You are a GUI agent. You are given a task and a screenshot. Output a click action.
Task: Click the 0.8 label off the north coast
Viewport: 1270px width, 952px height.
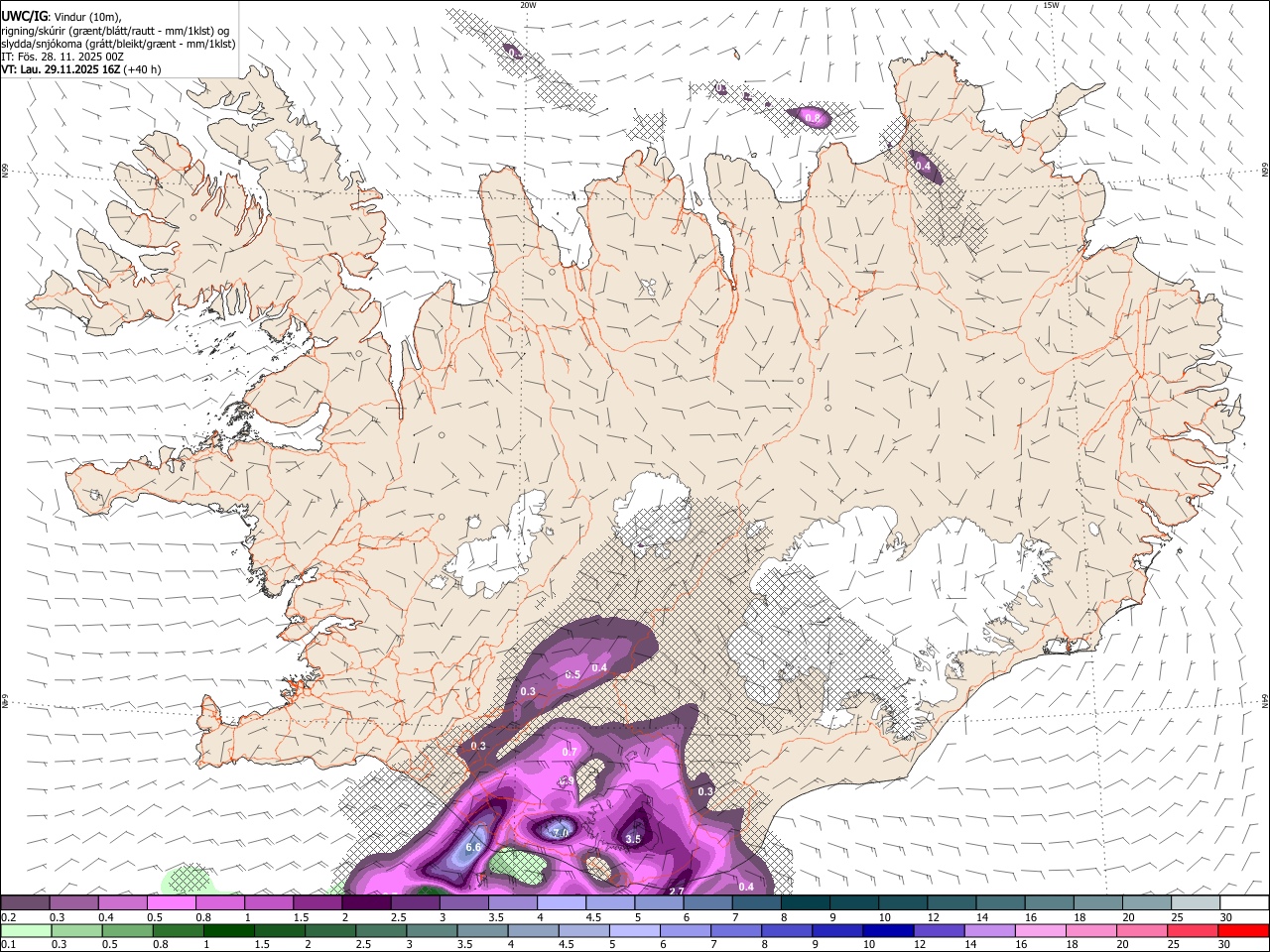pyautogui.click(x=813, y=118)
